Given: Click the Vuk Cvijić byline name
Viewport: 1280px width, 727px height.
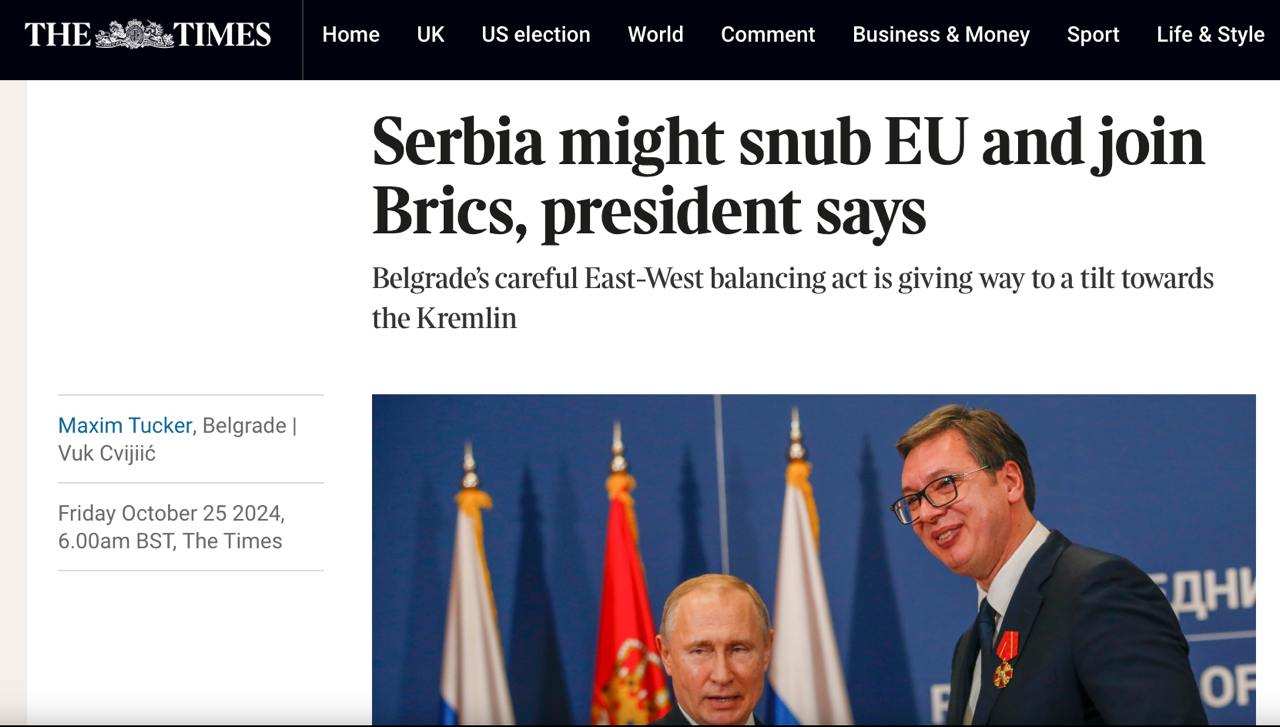Looking at the screenshot, I should [x=107, y=453].
